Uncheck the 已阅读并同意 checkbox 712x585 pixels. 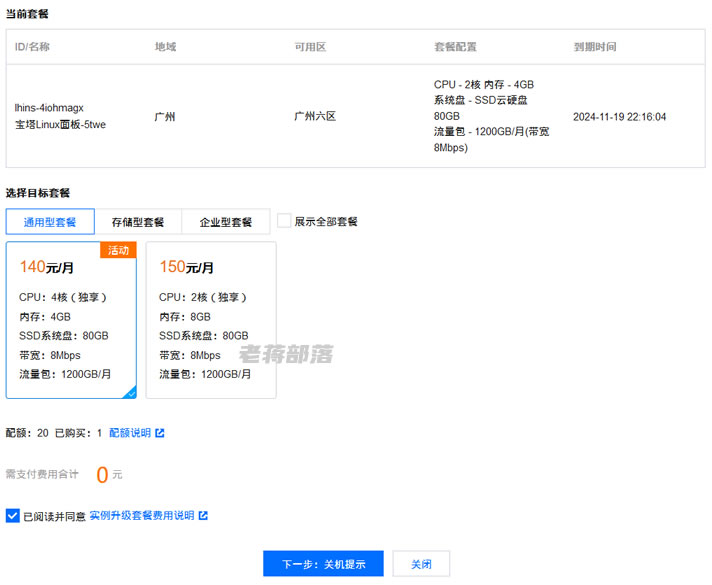click(x=13, y=516)
